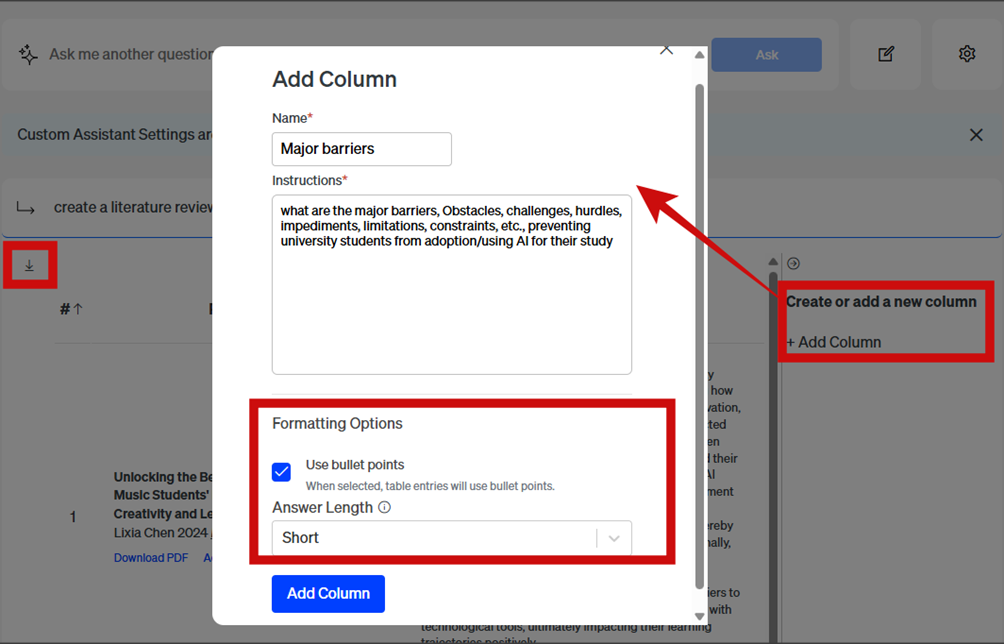Click the sparkle AI assistant icon
This screenshot has height=644, width=1004.
28,55
